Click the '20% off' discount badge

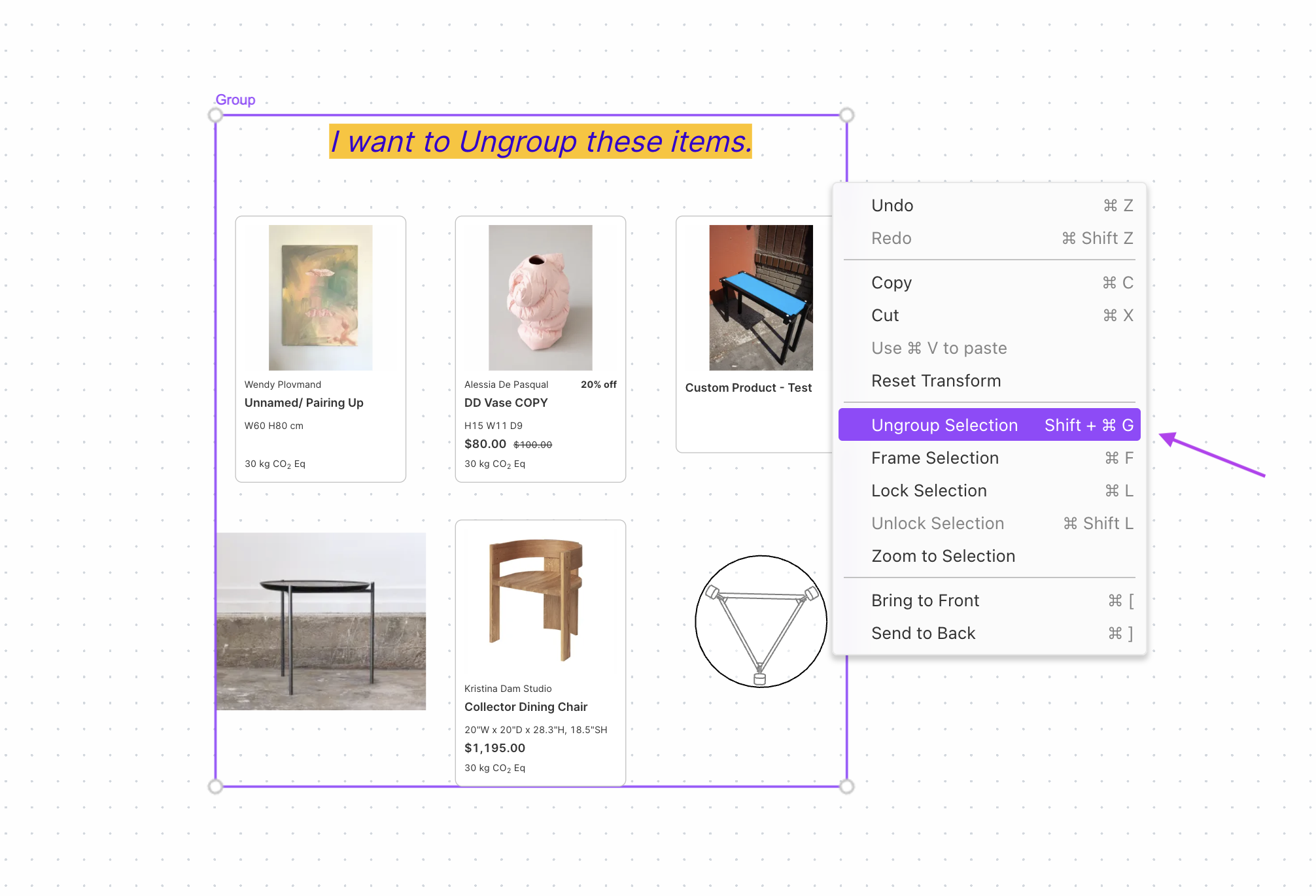[x=598, y=385]
